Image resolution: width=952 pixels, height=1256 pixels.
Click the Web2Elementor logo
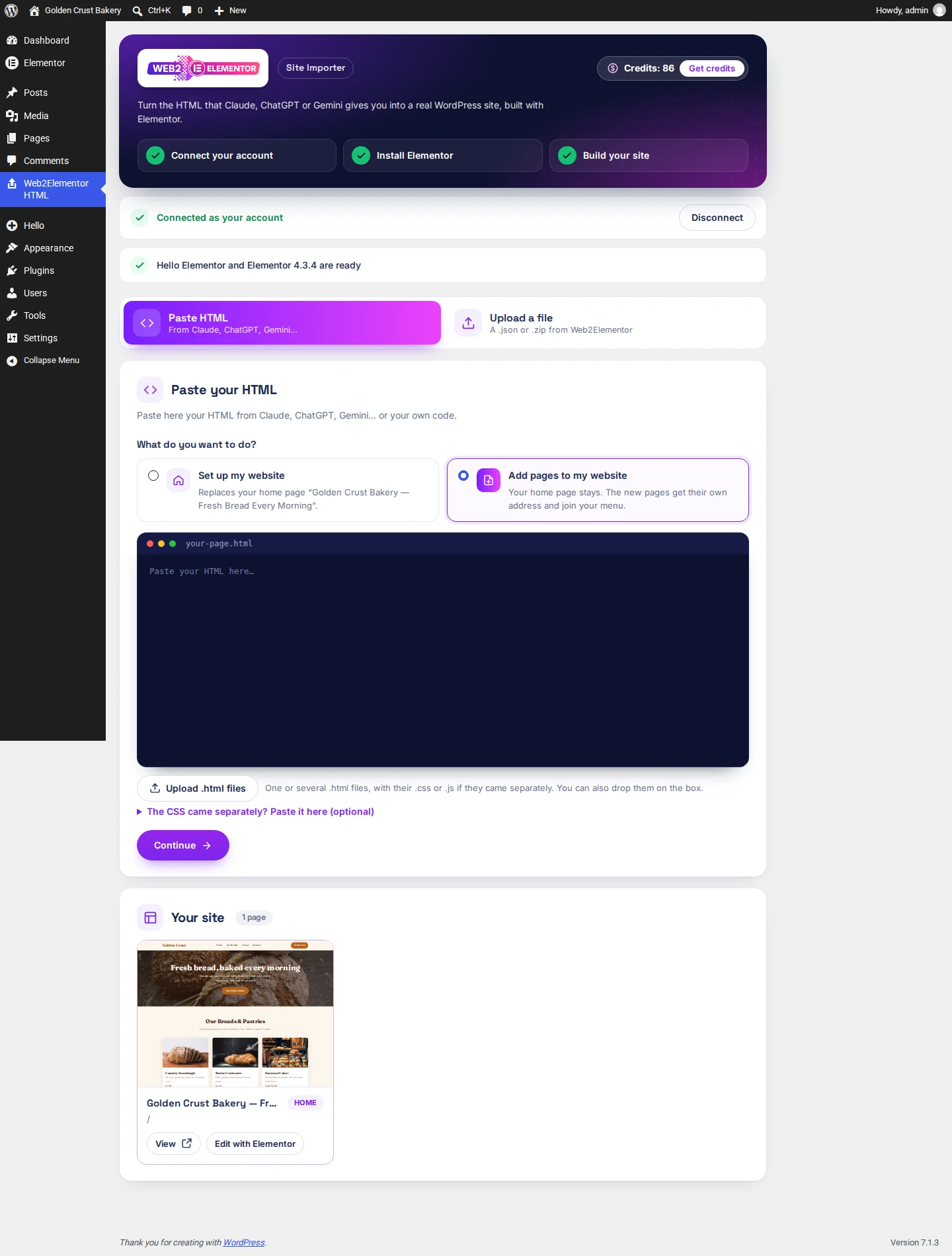click(x=203, y=68)
